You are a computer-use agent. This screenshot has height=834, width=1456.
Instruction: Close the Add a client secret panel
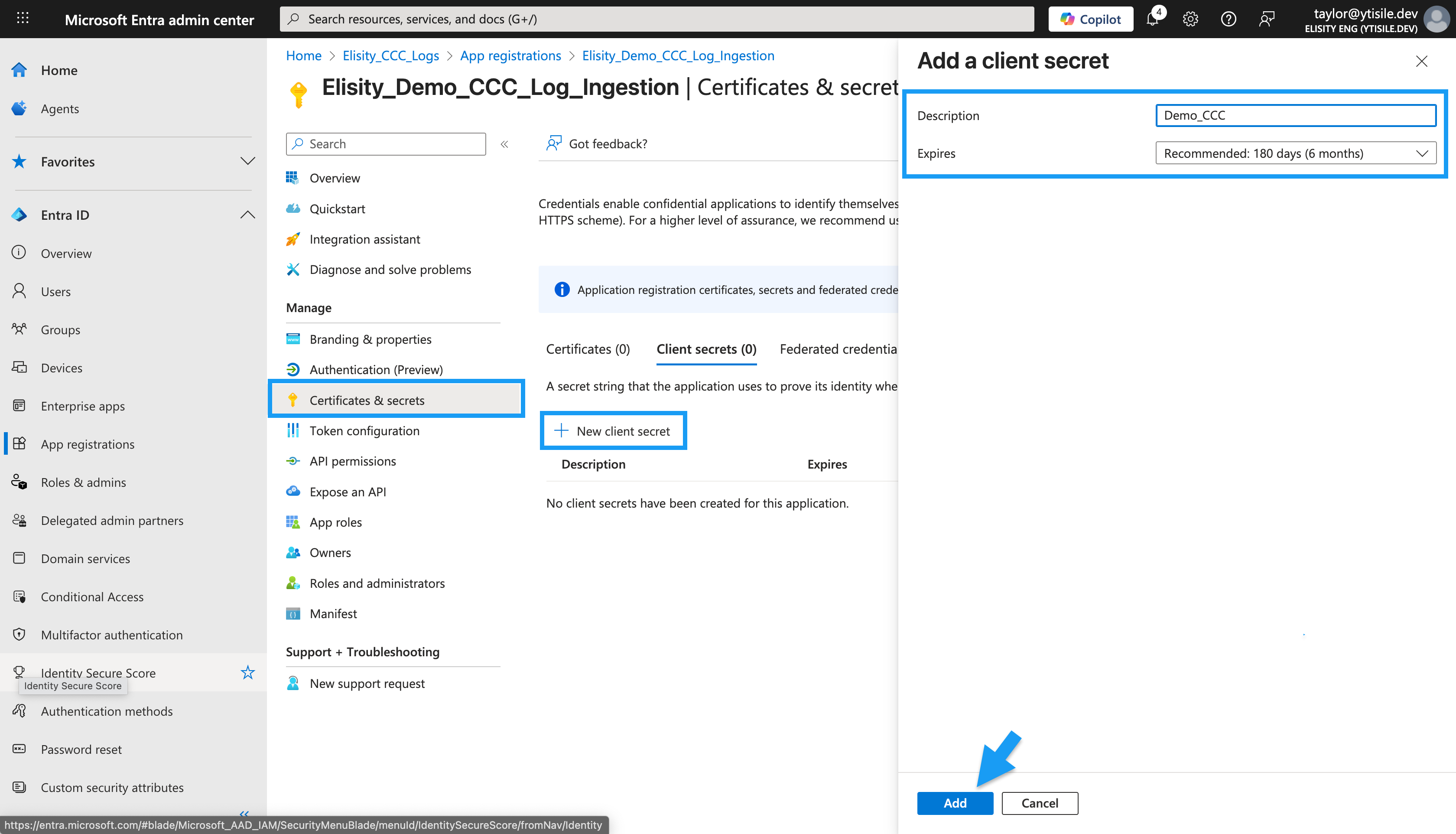[1422, 61]
